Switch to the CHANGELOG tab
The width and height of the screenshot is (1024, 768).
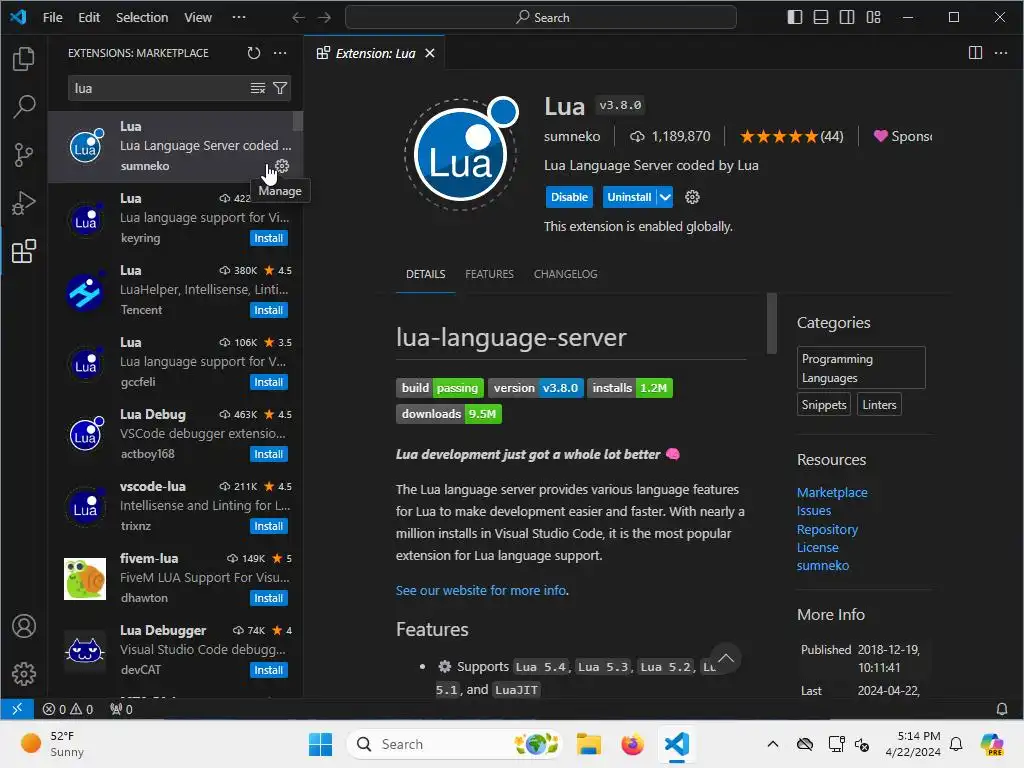click(x=566, y=274)
